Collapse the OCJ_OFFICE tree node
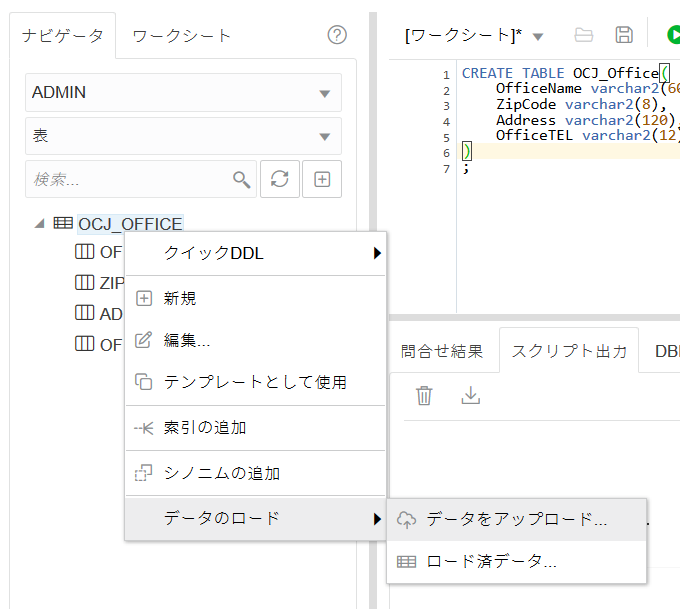 point(39,224)
